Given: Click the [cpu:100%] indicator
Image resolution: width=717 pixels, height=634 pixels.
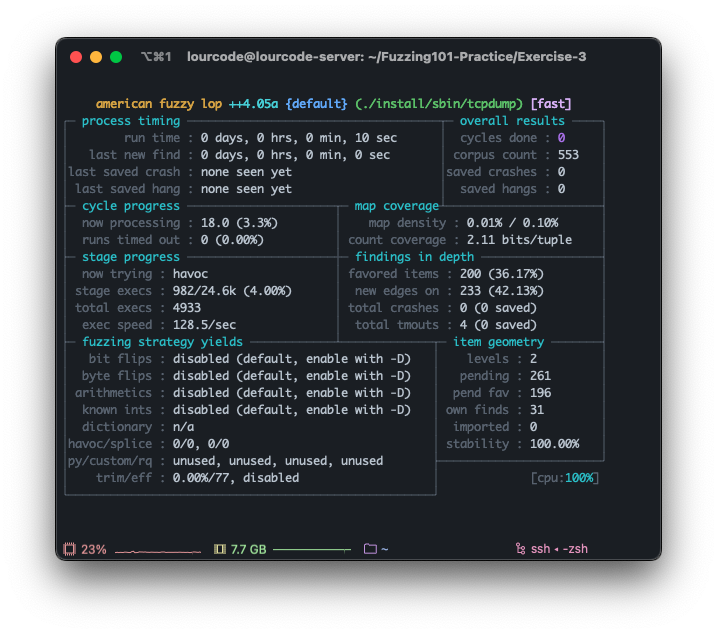Looking at the screenshot, I should click(565, 478).
